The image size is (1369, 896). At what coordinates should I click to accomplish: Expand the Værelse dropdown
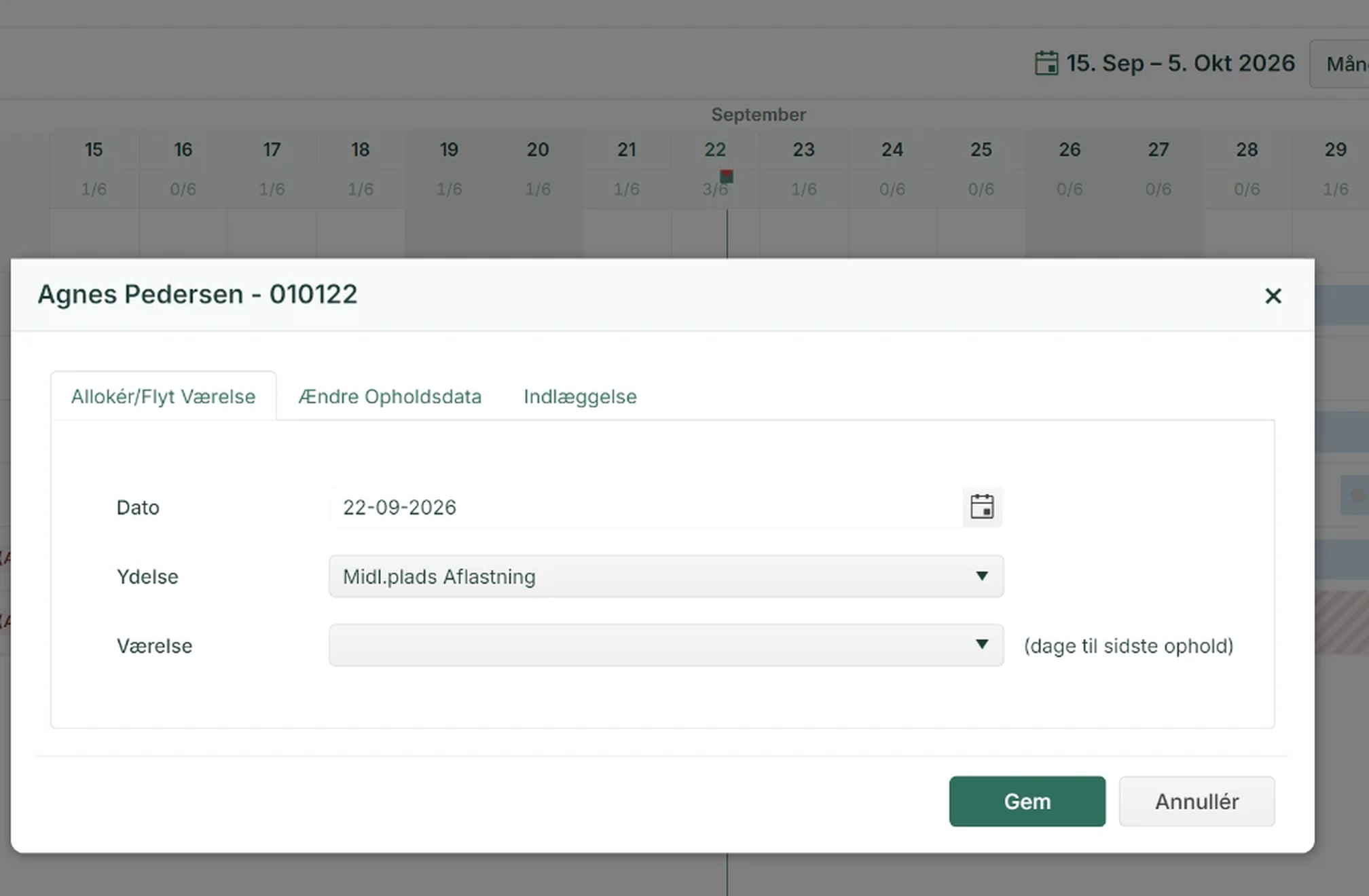(x=666, y=645)
